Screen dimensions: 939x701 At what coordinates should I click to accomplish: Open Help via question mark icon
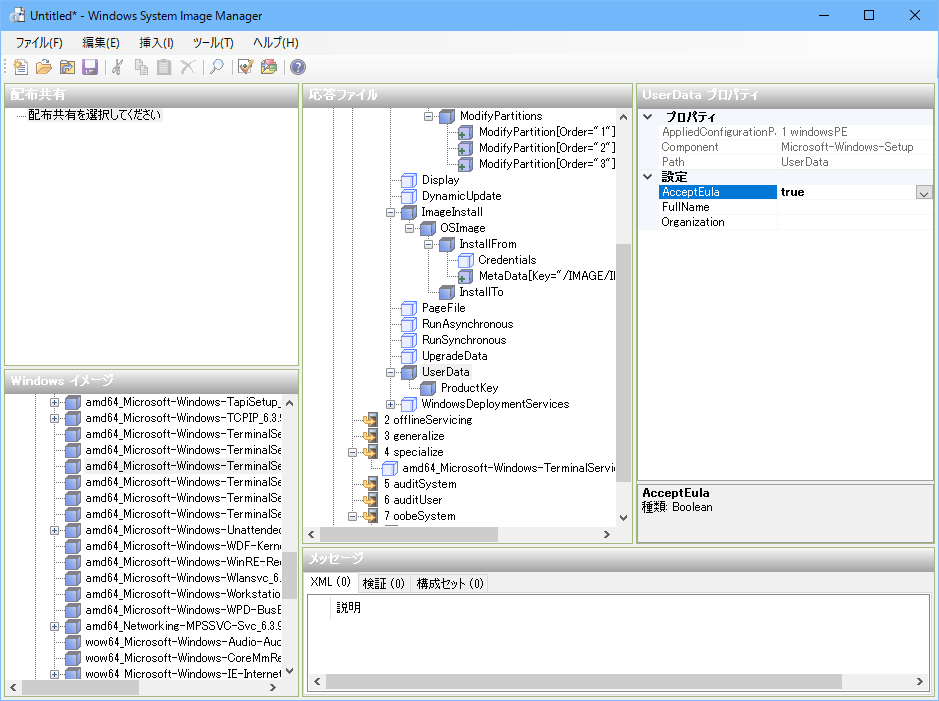click(298, 67)
